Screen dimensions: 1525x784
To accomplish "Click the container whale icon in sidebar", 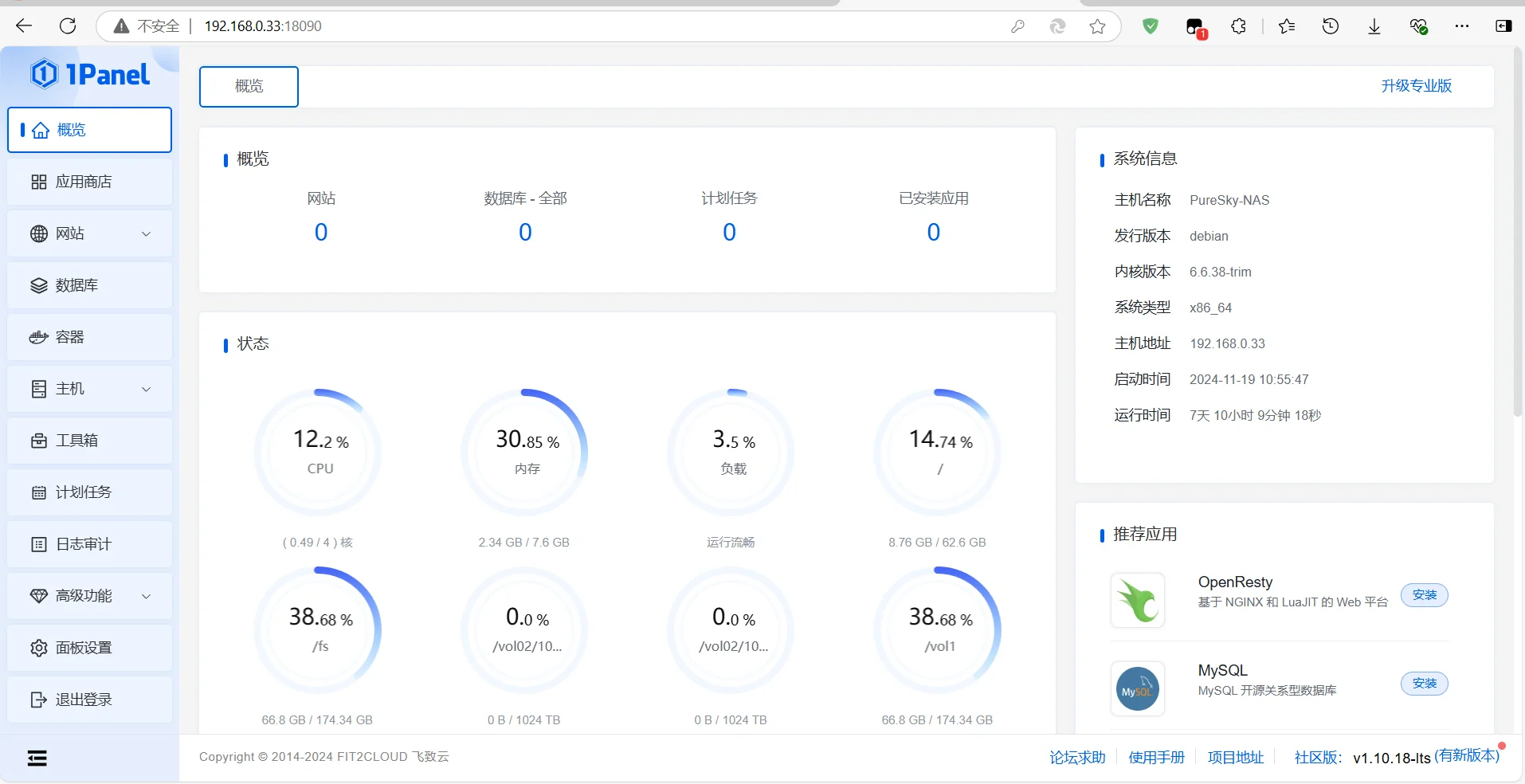I will pos(38,338).
